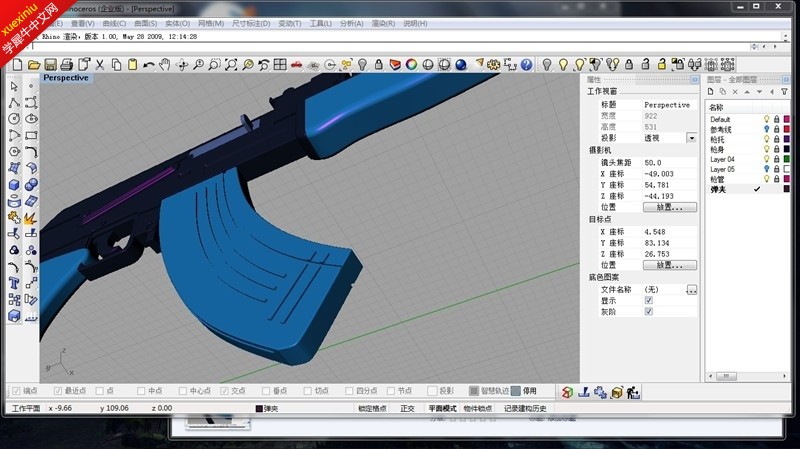Screen dimensions: 800x449
Task: Toggle 锁定格点 in the status bar
Action: pos(372,408)
